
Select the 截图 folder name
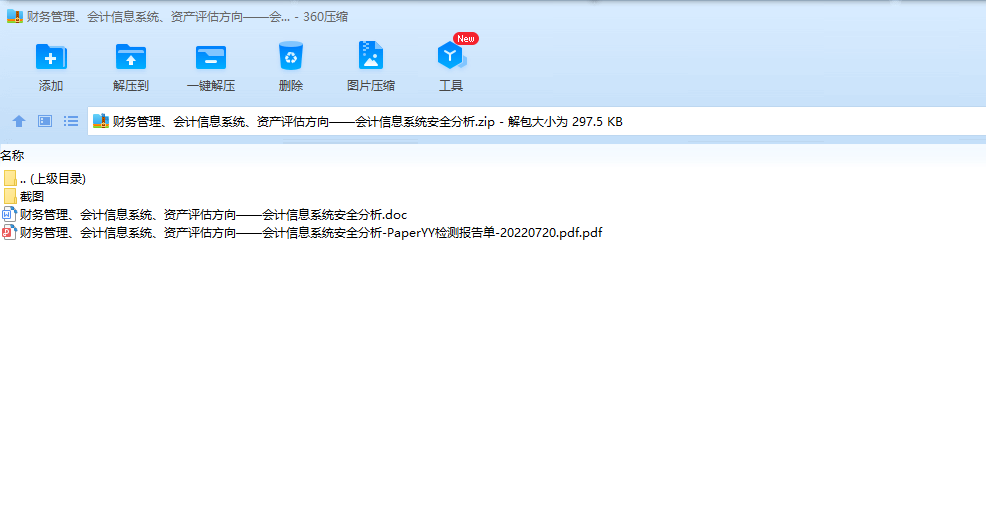32,196
